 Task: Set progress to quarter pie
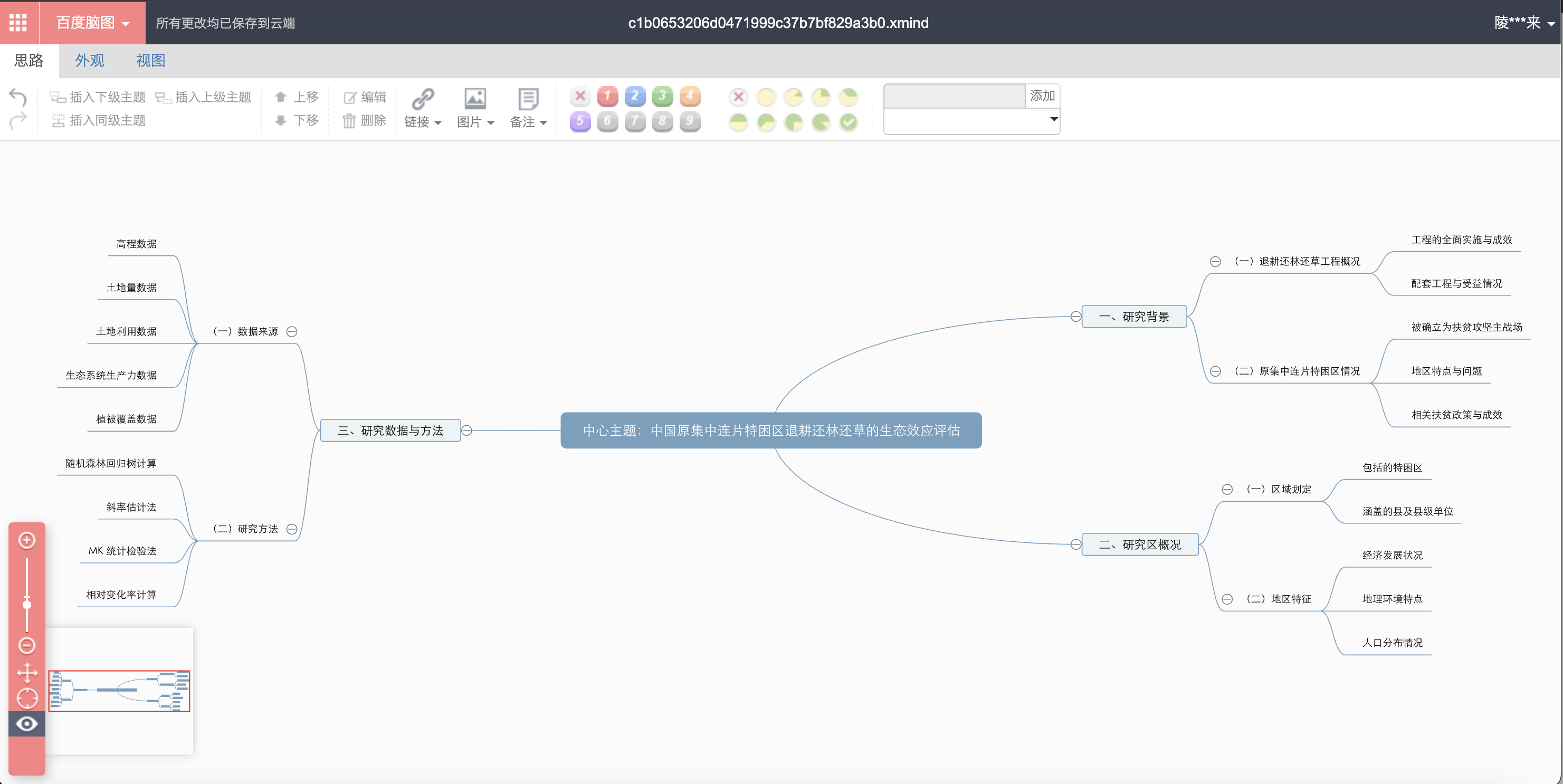pyautogui.click(x=821, y=97)
